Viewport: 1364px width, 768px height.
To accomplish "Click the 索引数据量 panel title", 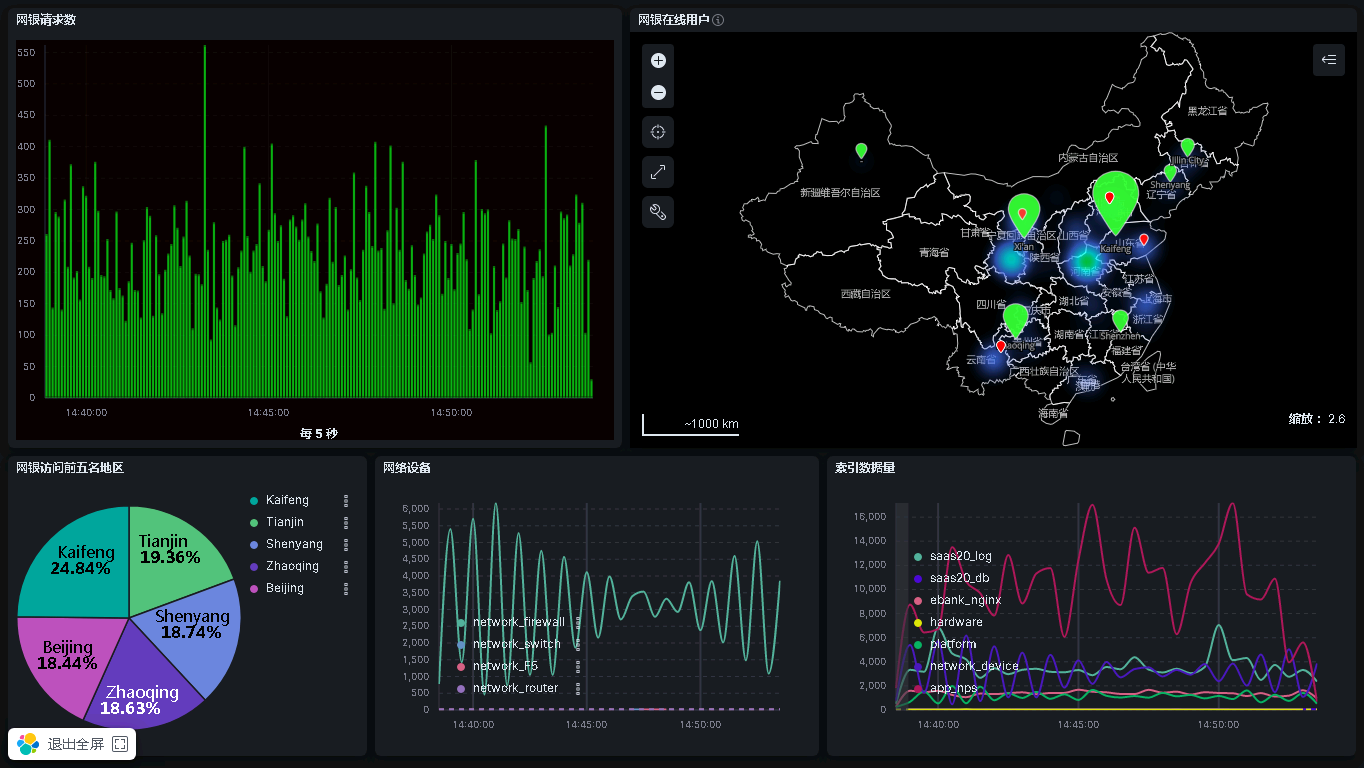I will tap(865, 467).
